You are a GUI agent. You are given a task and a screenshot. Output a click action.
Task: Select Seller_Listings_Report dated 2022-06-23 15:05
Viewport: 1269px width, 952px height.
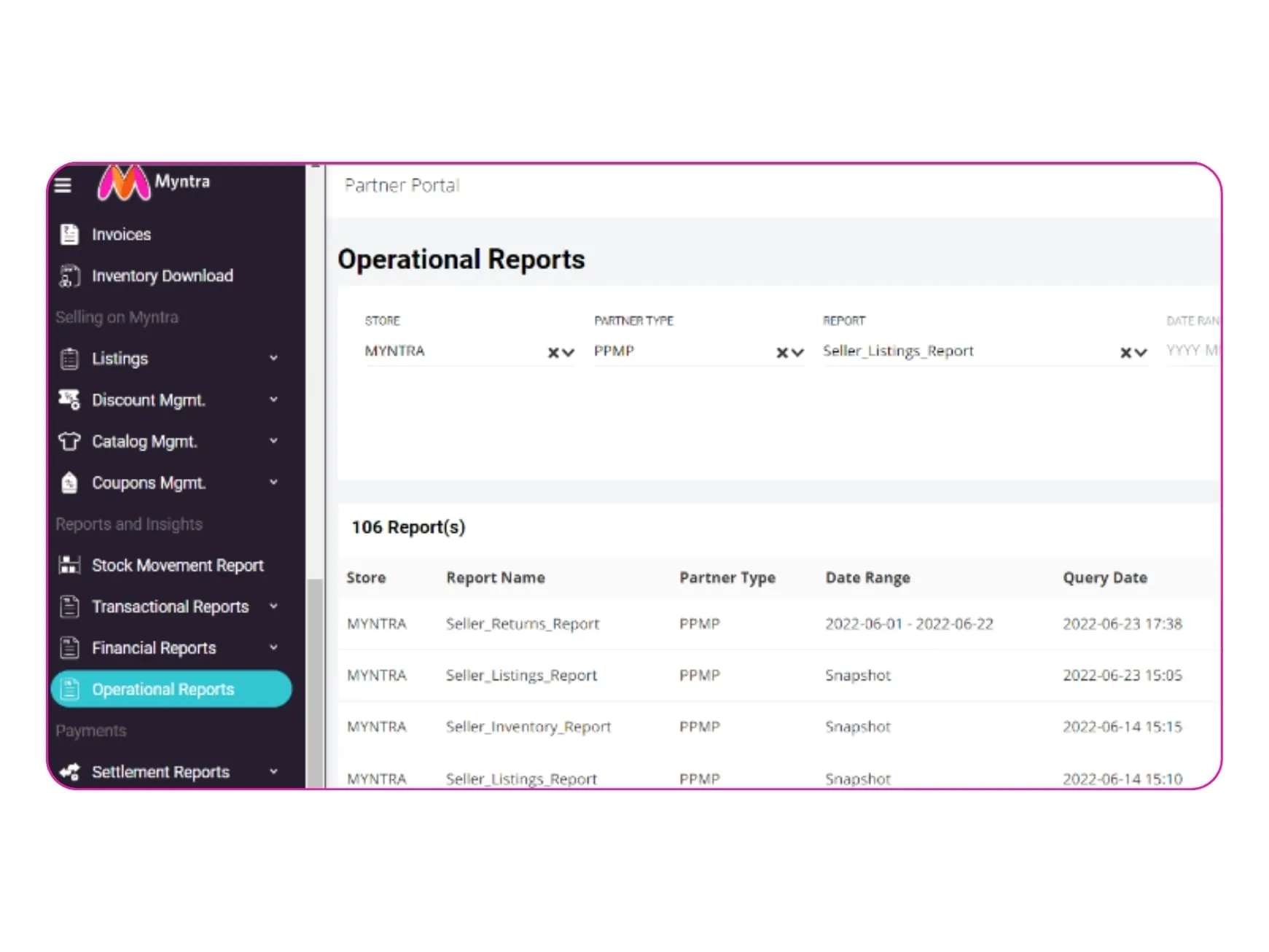click(x=521, y=676)
